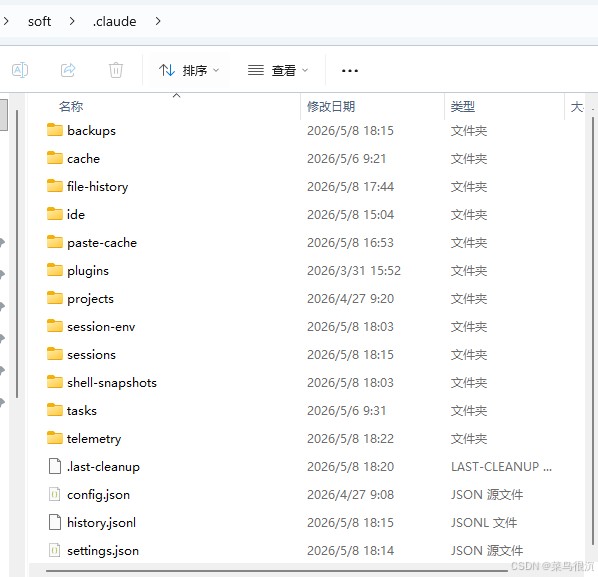Sort by the 类型 column header

[x=463, y=106]
